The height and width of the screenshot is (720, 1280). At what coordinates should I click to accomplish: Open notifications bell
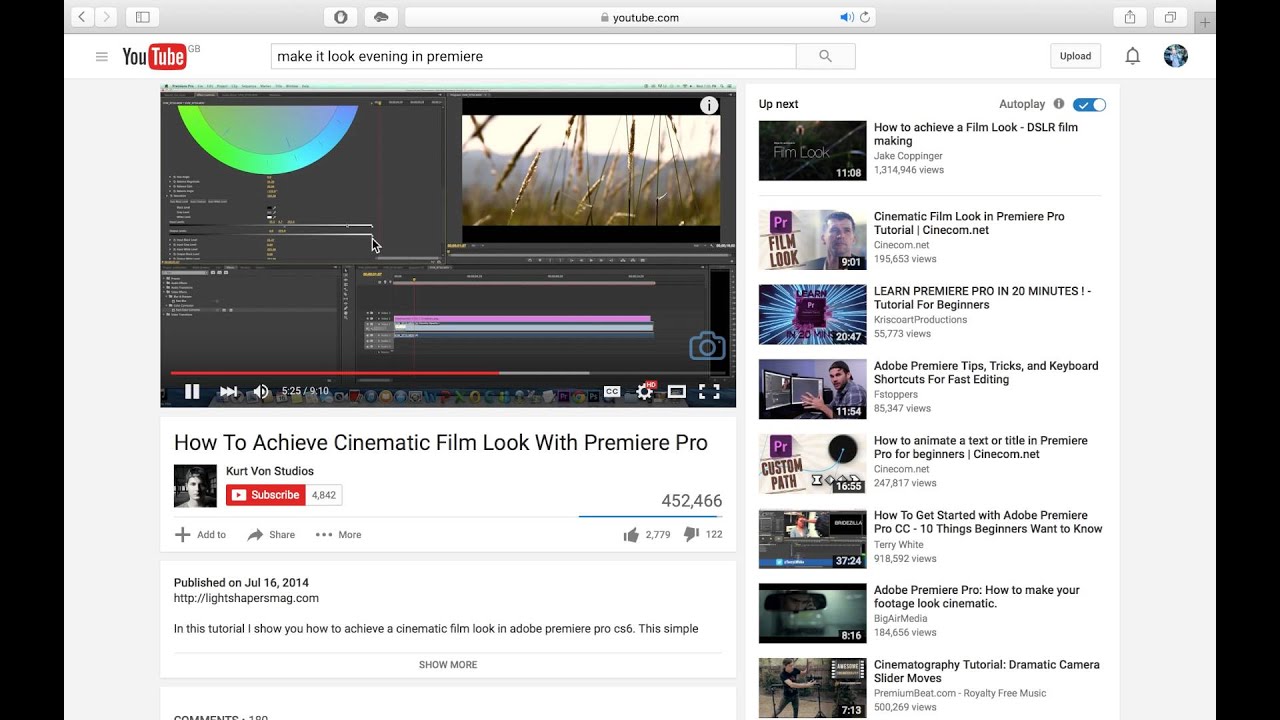(1132, 56)
